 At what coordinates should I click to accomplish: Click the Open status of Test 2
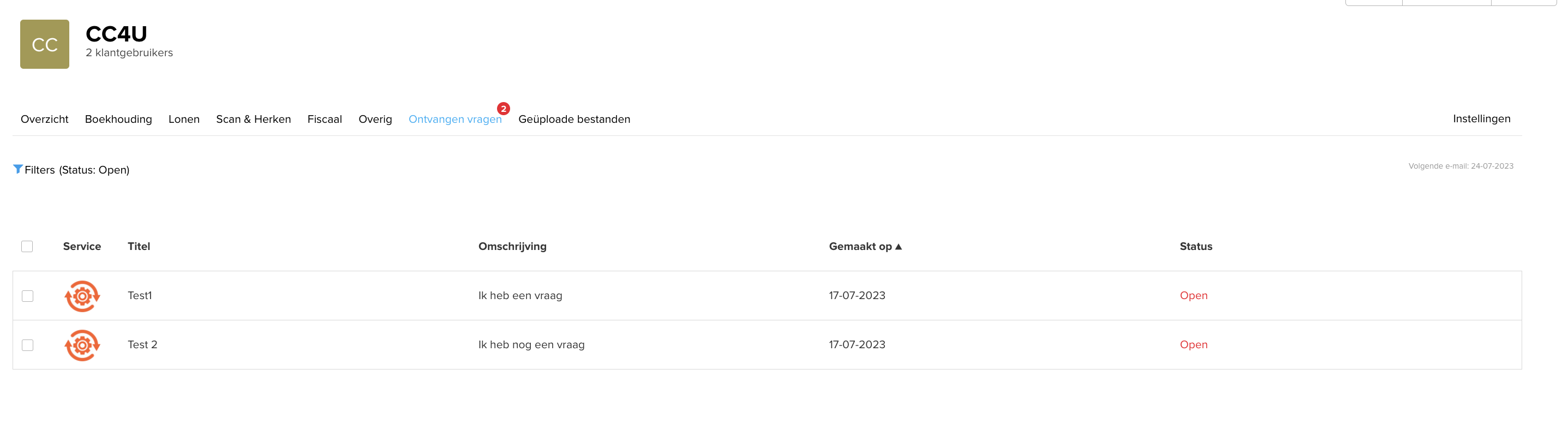pos(1193,344)
